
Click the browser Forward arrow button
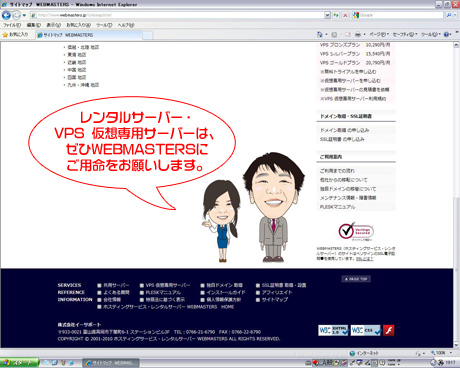pos(16,15)
